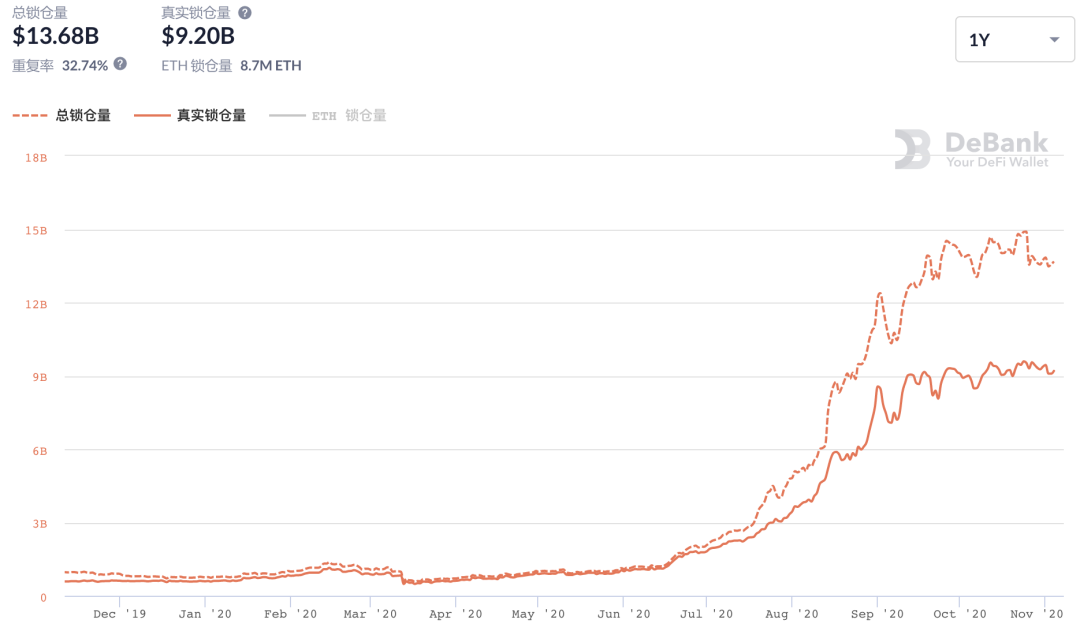Viewport: 1080px width, 635px height.
Task: Click the 15B y-axis gridline label
Action: (x=36, y=231)
